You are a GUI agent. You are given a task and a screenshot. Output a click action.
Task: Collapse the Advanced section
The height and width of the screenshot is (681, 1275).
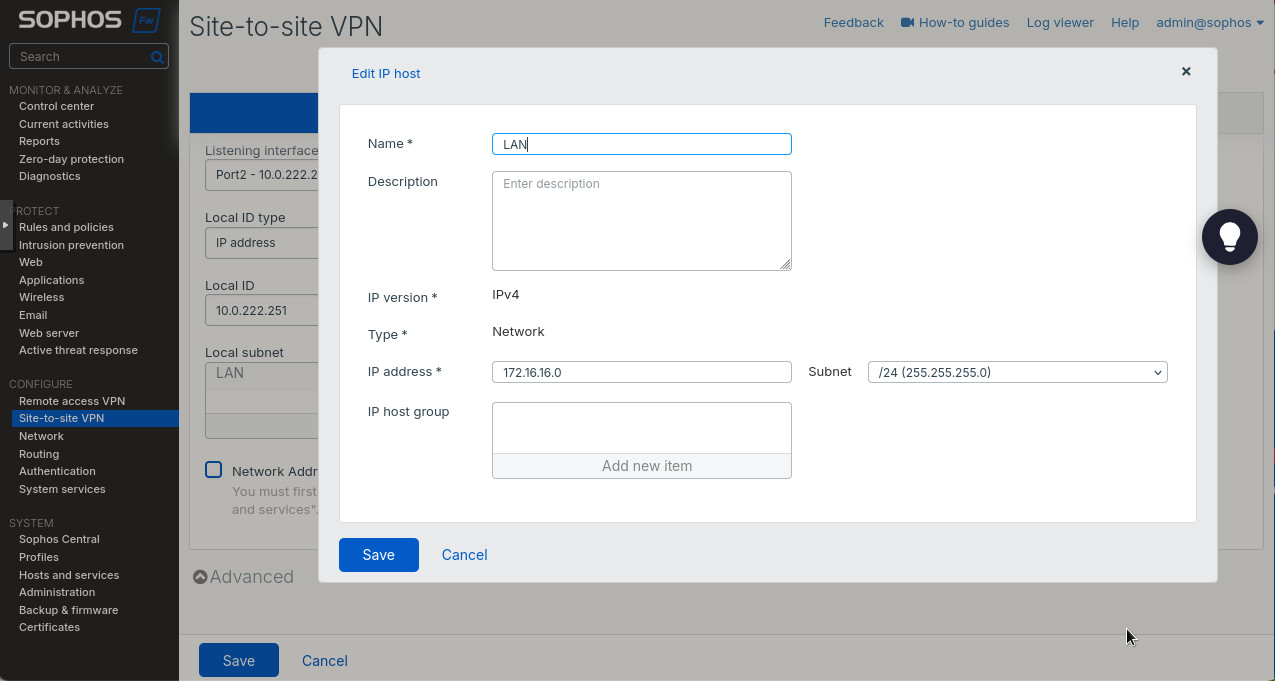(x=201, y=577)
